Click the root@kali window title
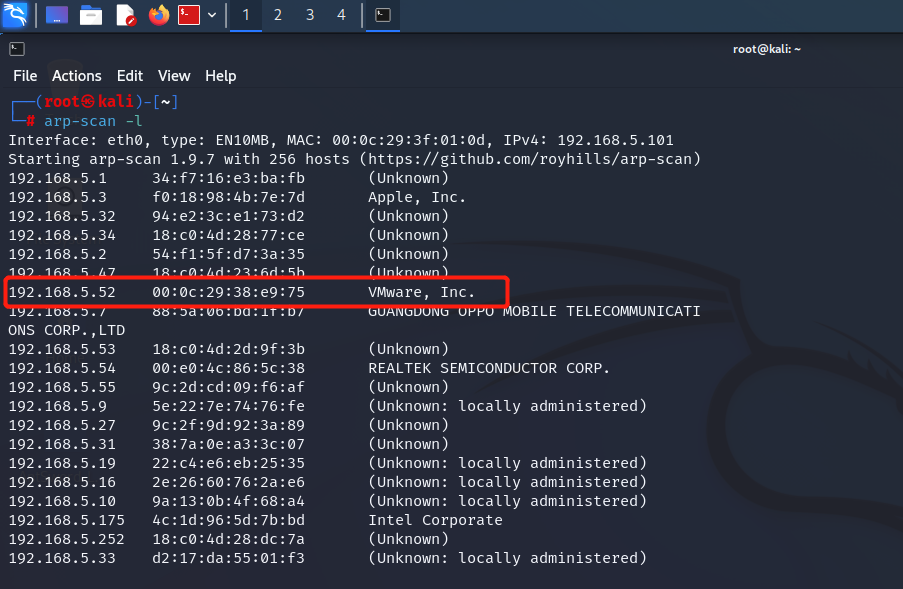Screen dimensions: 903x589 click(x=767, y=49)
